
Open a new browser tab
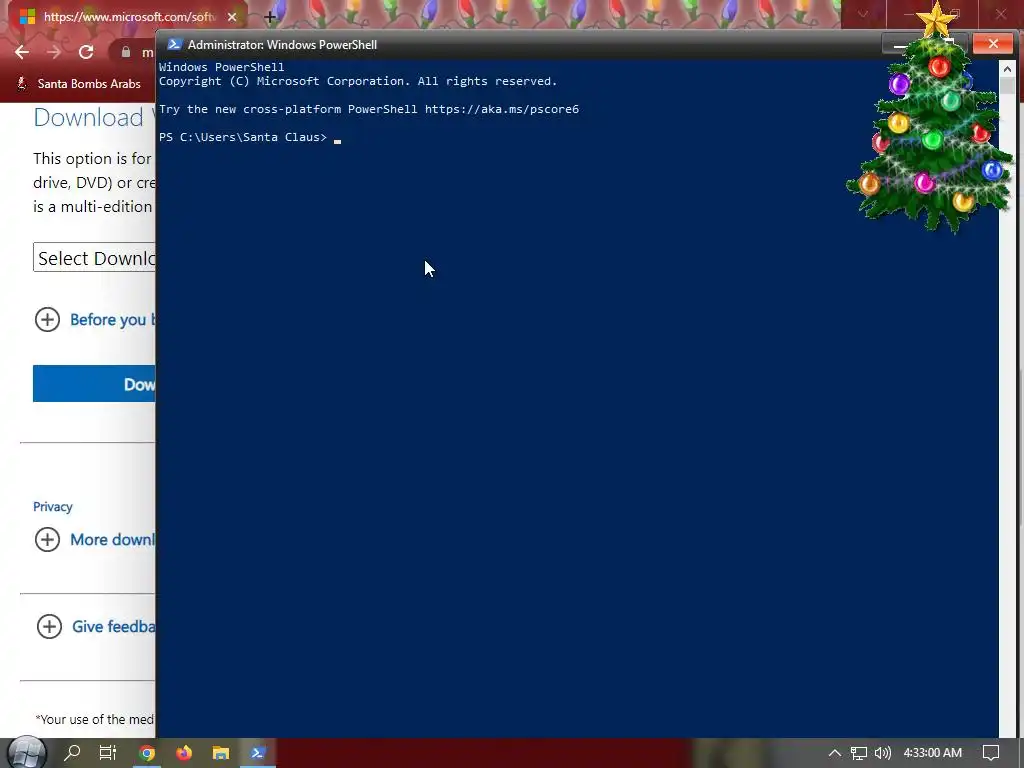(x=270, y=17)
